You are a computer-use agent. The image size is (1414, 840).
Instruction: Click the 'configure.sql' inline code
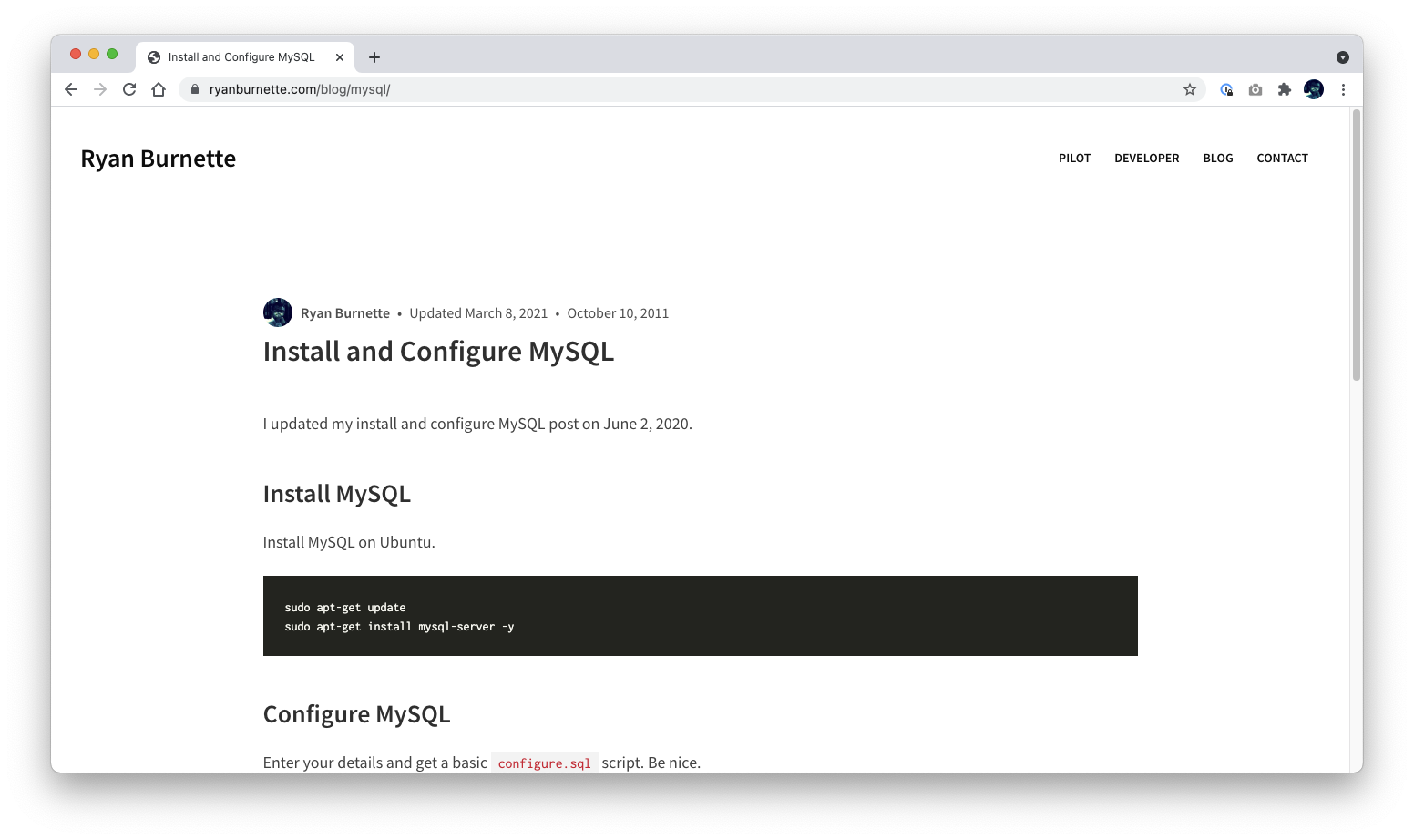click(x=544, y=763)
